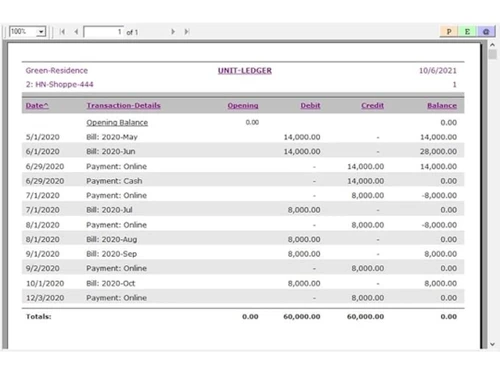Select the '2: HN-Shoppe-444' unit text
Image resolution: width=500 pixels, height=375 pixels.
pyautogui.click(x=60, y=84)
